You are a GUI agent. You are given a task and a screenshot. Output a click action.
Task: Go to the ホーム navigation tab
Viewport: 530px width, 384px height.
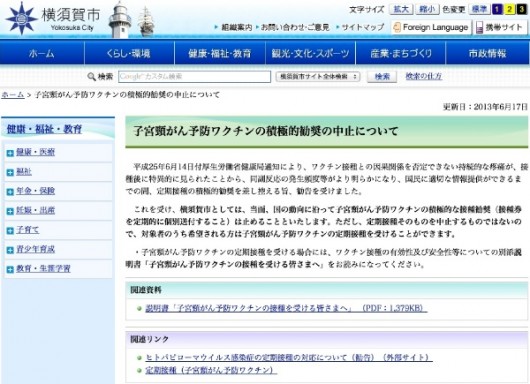pyautogui.click(x=42, y=53)
